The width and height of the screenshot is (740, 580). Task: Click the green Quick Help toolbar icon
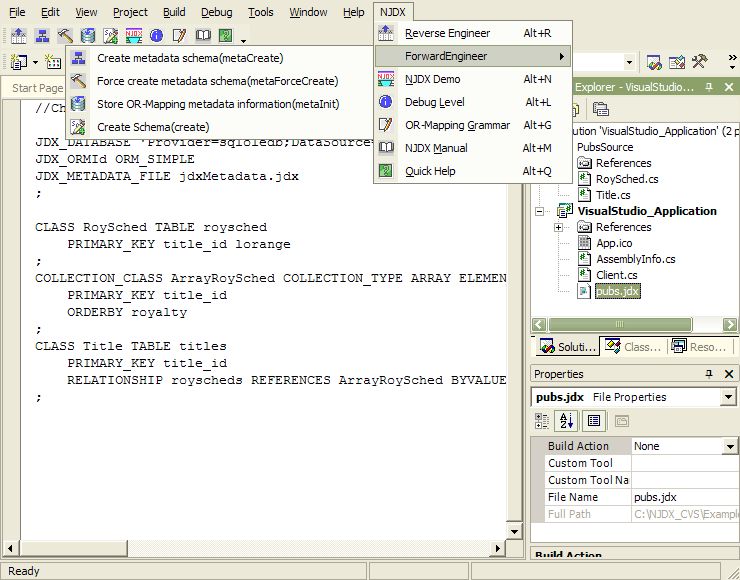click(x=226, y=35)
